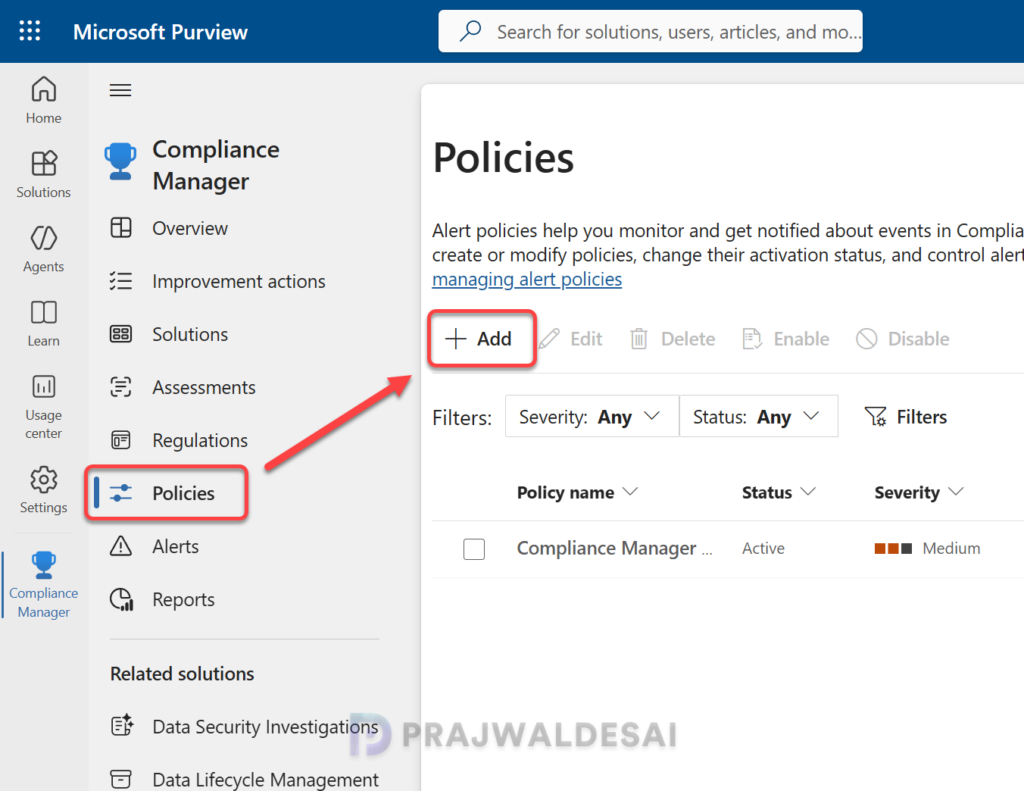The width and height of the screenshot is (1024, 791).
Task: Open the app launcher grid icon
Action: (x=29, y=31)
